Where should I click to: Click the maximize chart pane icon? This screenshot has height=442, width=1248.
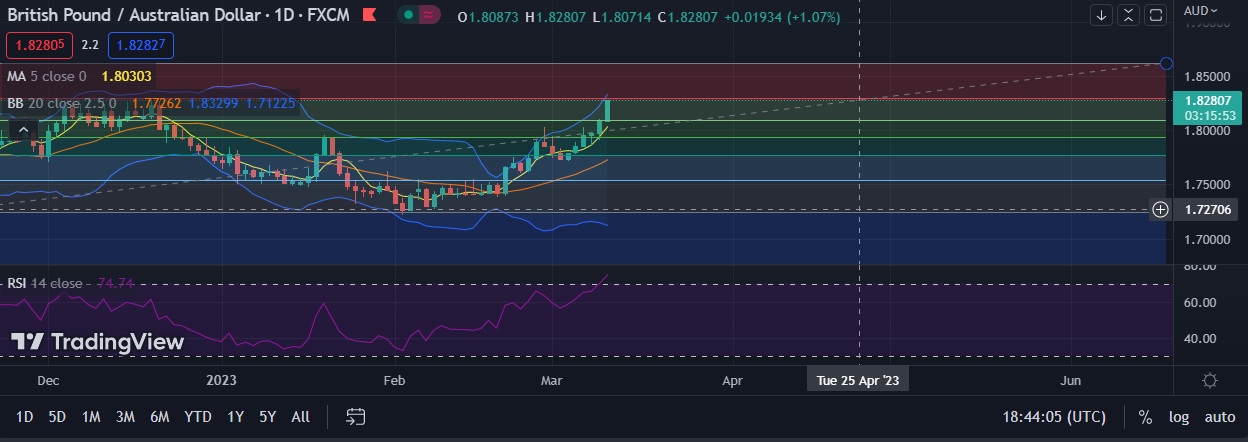[x=1155, y=15]
